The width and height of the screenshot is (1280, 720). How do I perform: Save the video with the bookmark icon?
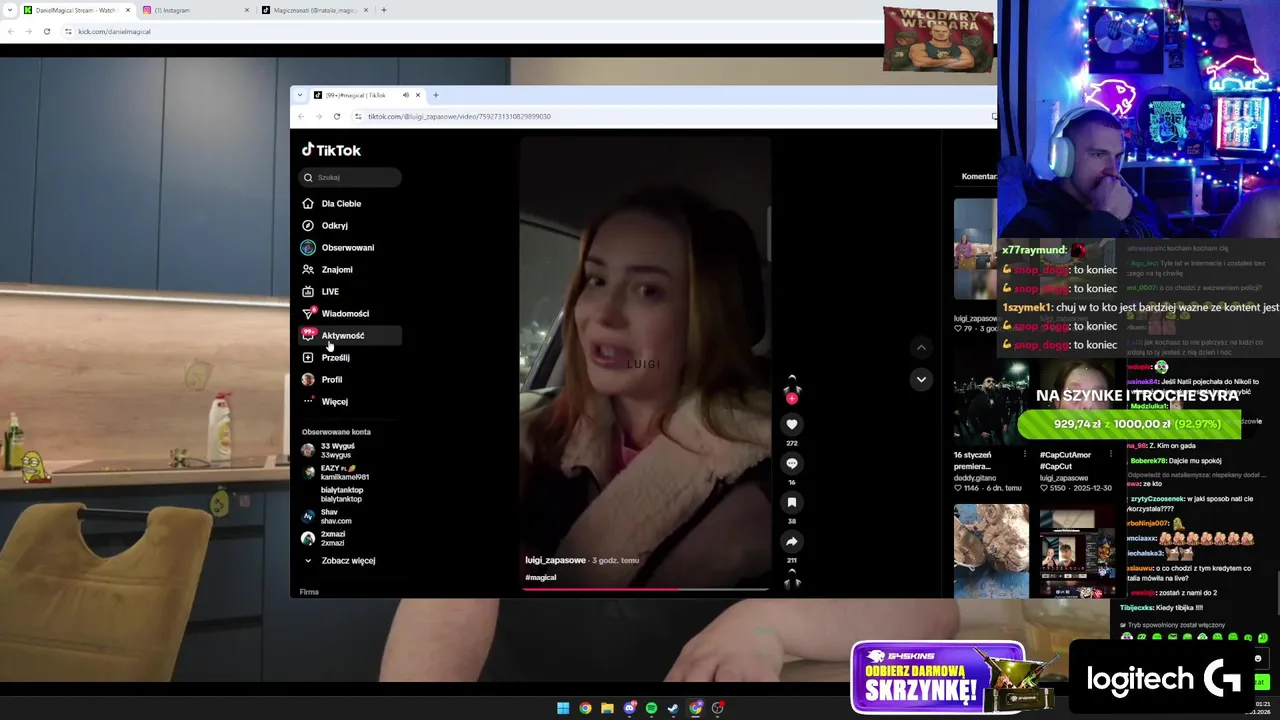(791, 502)
